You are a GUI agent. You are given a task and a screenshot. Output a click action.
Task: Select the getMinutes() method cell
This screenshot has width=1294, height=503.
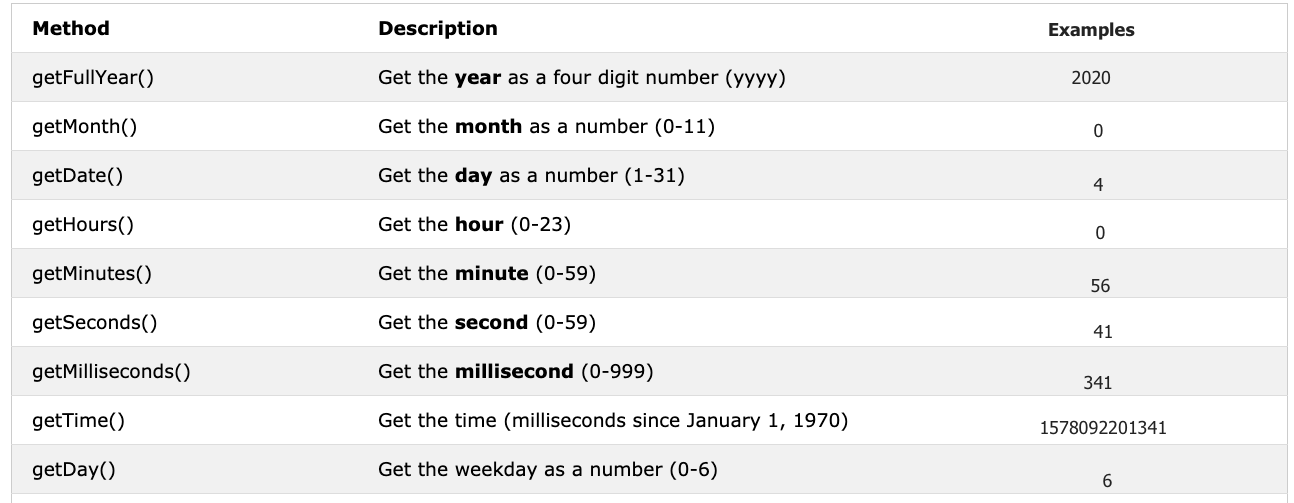coord(92,274)
